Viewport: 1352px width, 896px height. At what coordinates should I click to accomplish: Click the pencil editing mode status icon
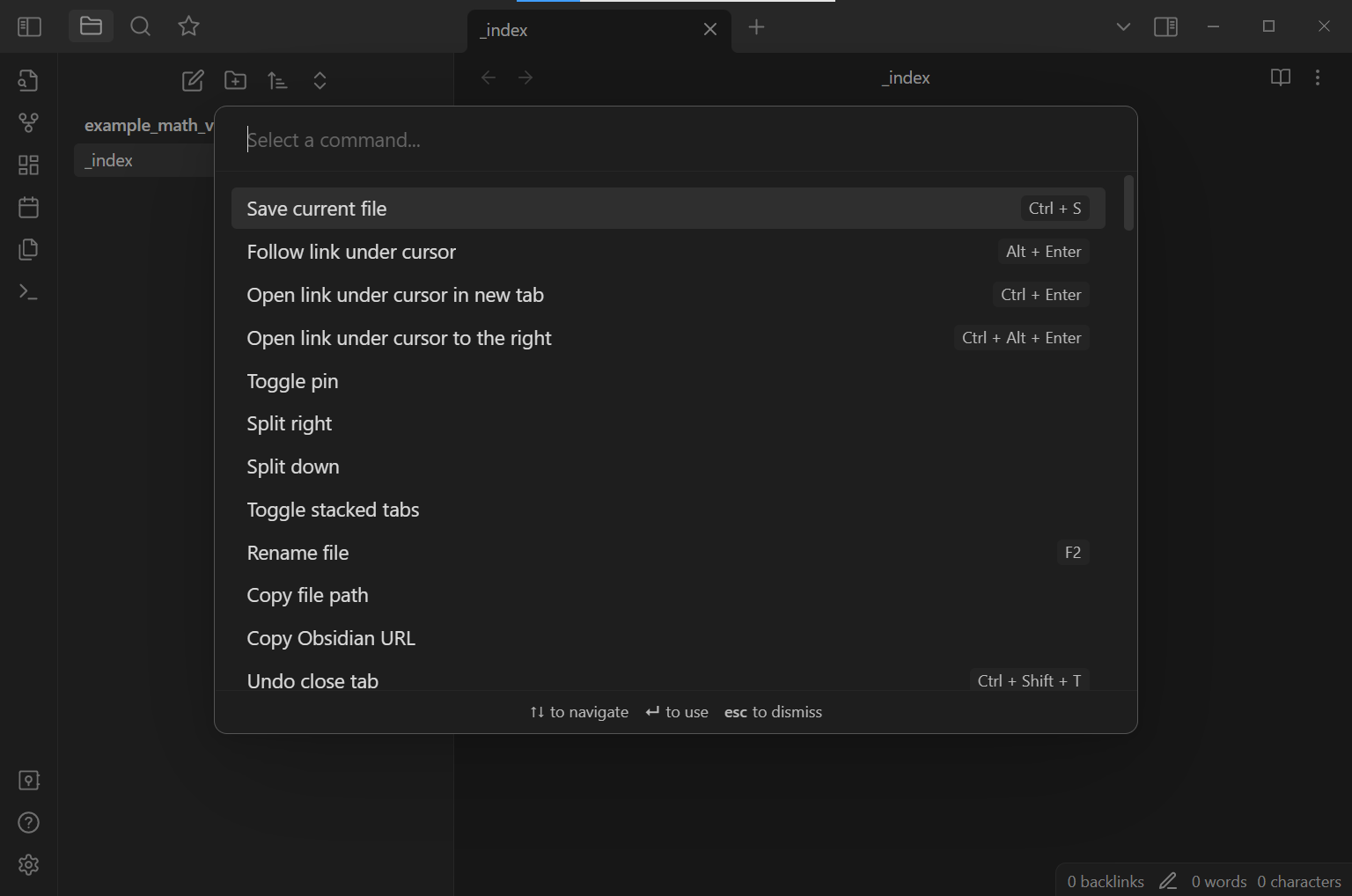[1168, 881]
